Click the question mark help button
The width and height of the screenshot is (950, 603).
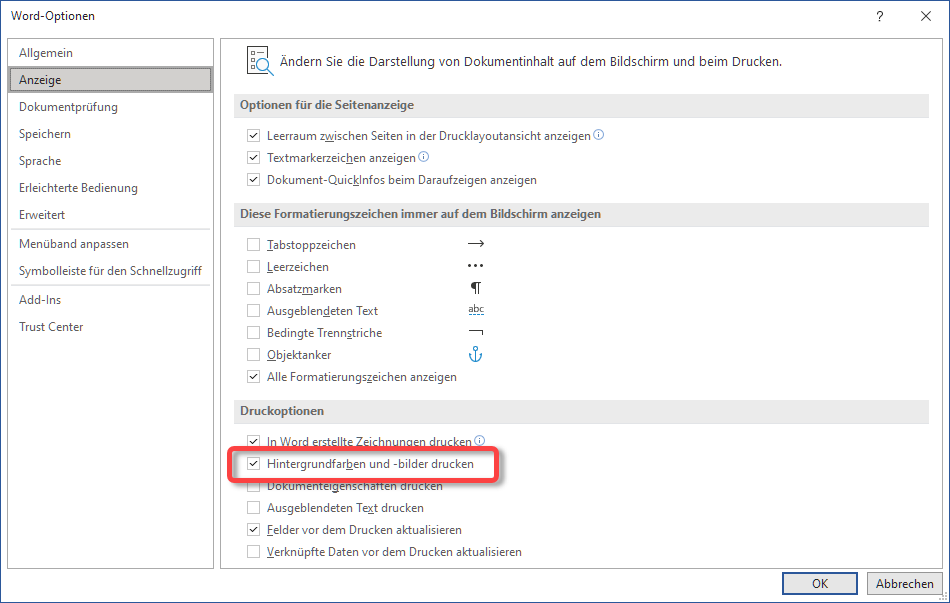[x=880, y=16]
